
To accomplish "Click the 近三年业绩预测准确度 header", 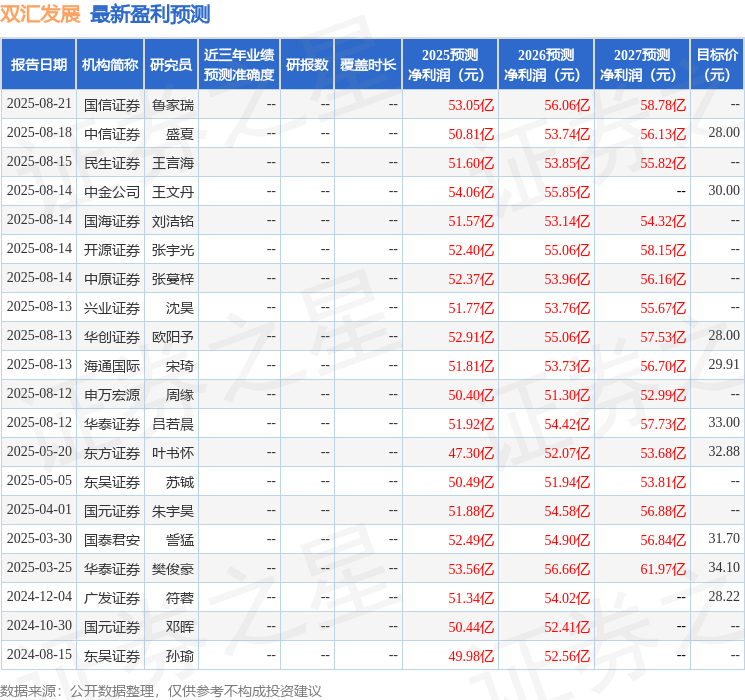I will [x=239, y=65].
